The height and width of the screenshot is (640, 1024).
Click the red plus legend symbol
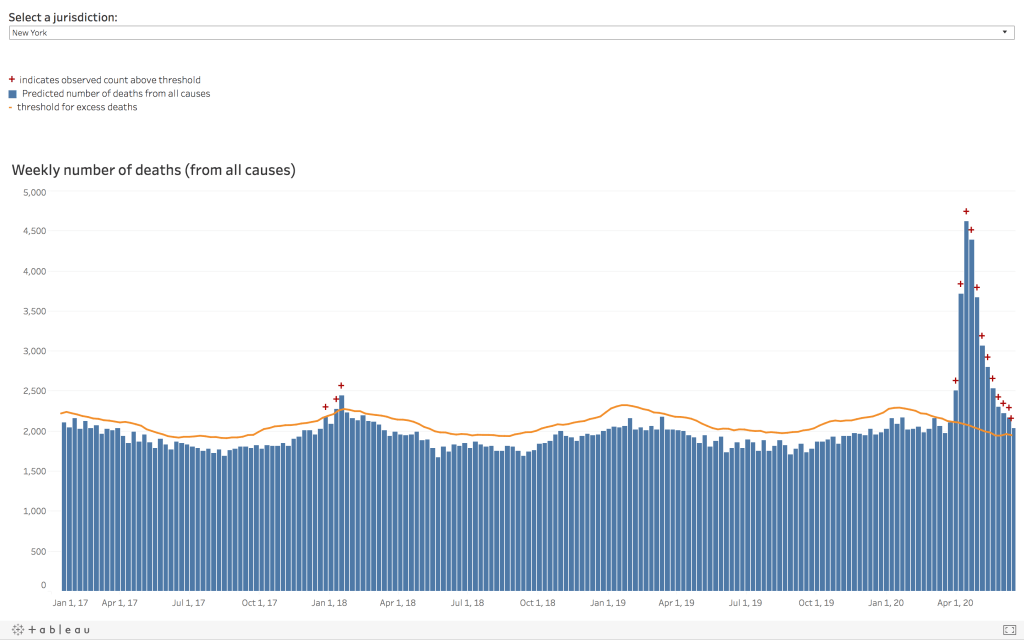12,79
